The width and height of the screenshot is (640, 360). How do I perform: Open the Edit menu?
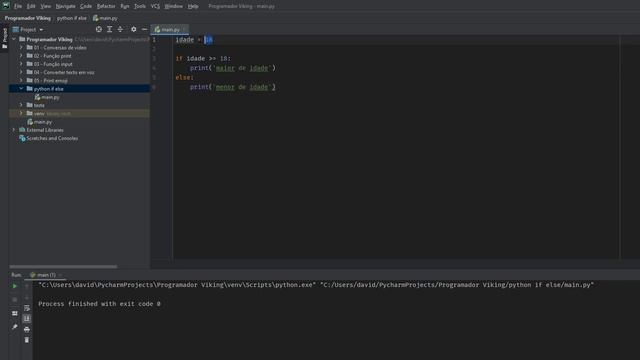tap(31, 6)
